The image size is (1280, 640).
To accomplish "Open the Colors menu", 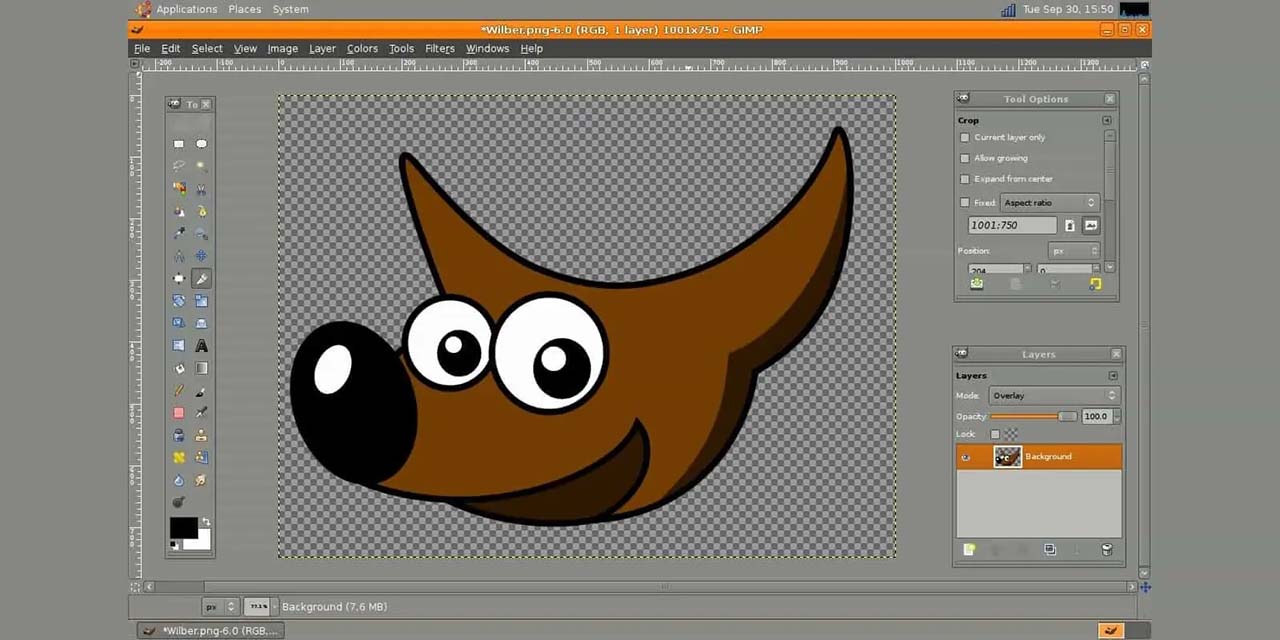I will coord(362,48).
